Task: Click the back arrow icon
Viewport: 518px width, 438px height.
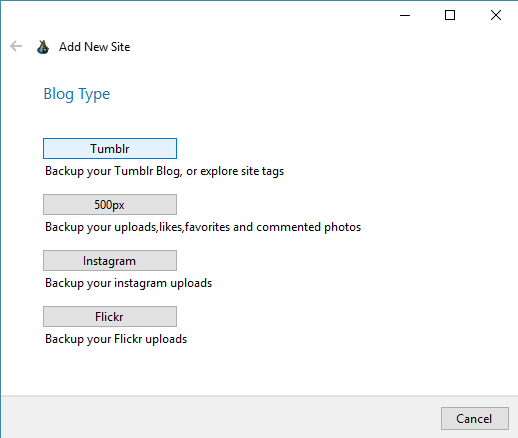Action: (16, 46)
